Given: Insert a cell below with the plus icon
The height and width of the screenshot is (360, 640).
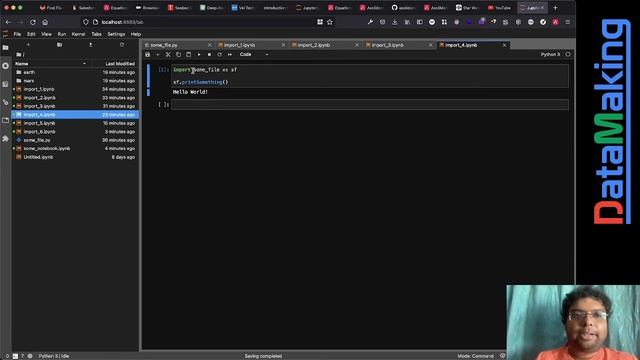Looking at the screenshot, I should point(158,54).
